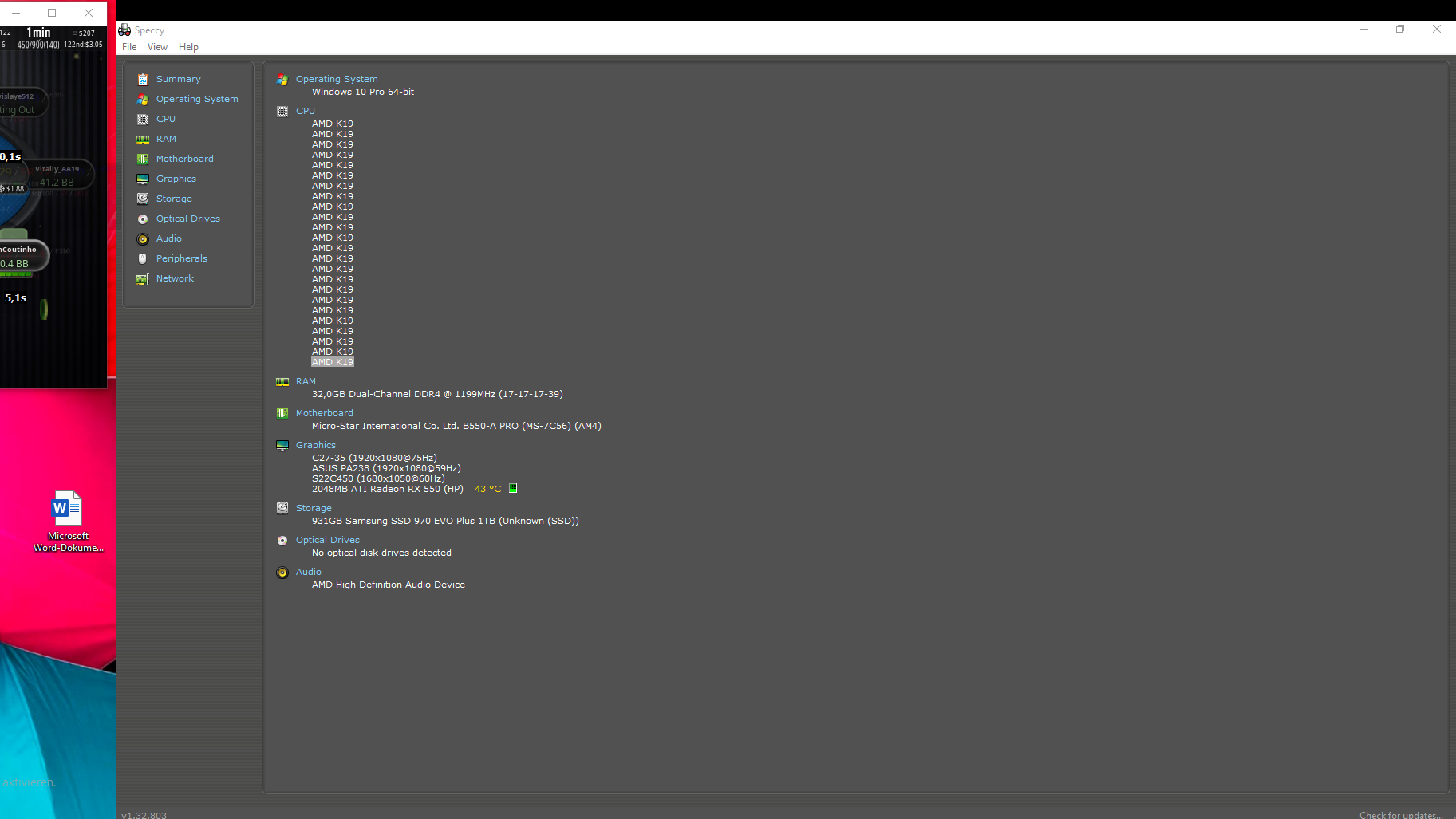
Task: Open the View menu
Action: 157,47
